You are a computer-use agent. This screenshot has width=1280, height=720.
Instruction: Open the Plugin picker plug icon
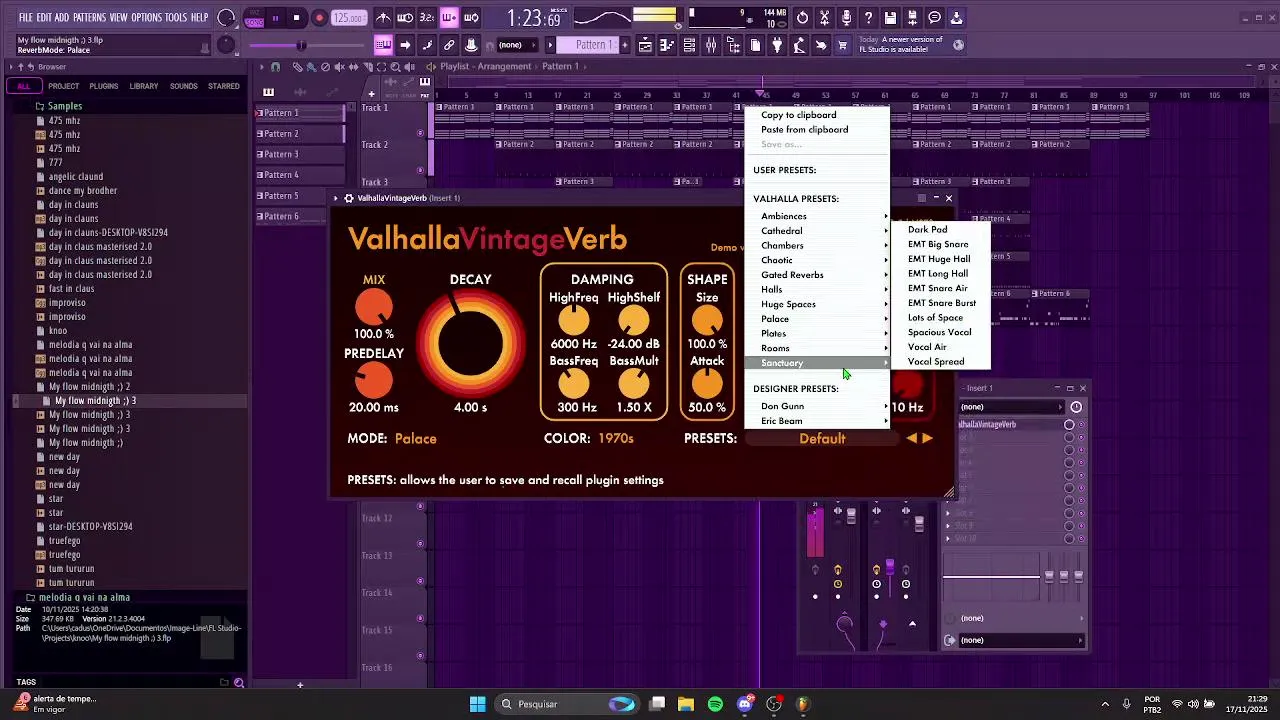(777, 45)
